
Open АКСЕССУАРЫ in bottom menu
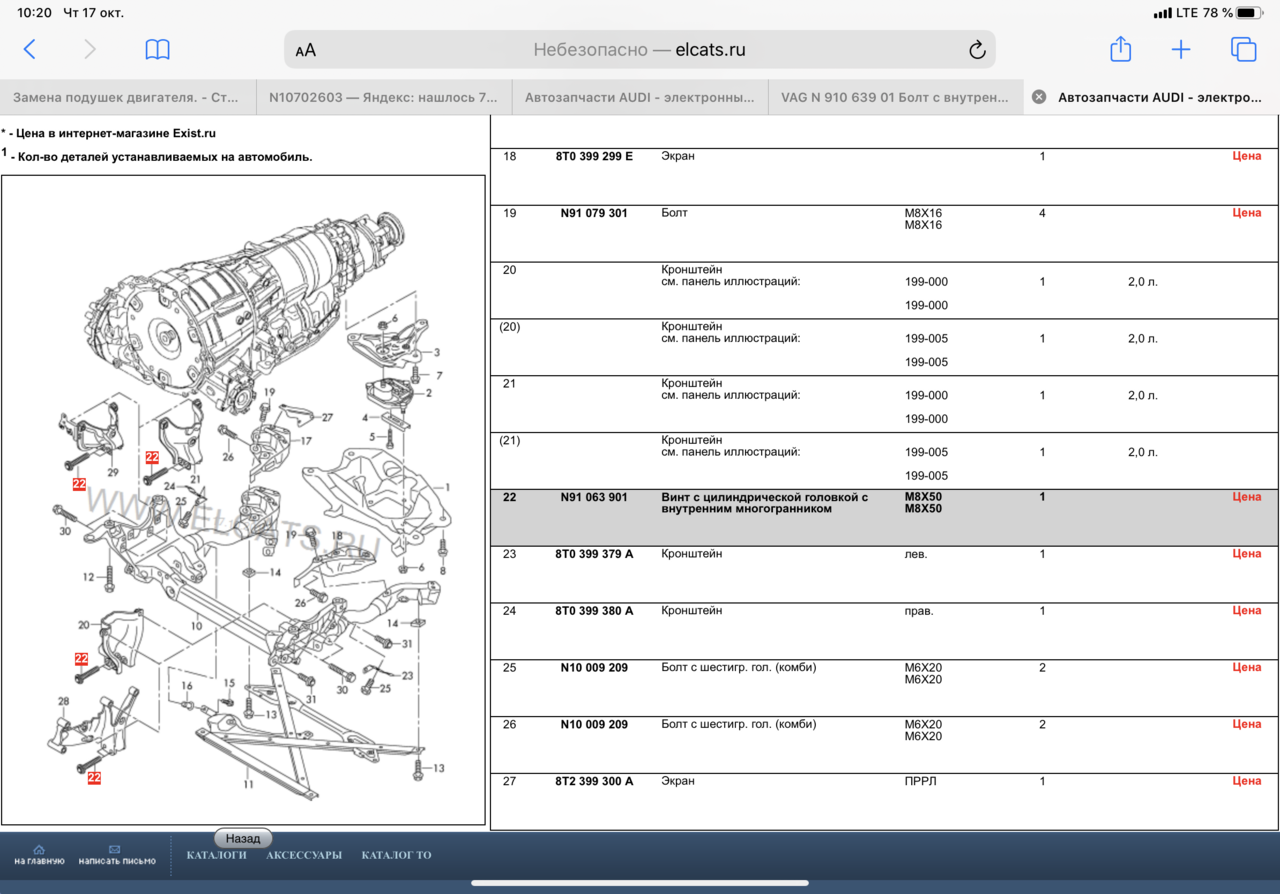[304, 855]
